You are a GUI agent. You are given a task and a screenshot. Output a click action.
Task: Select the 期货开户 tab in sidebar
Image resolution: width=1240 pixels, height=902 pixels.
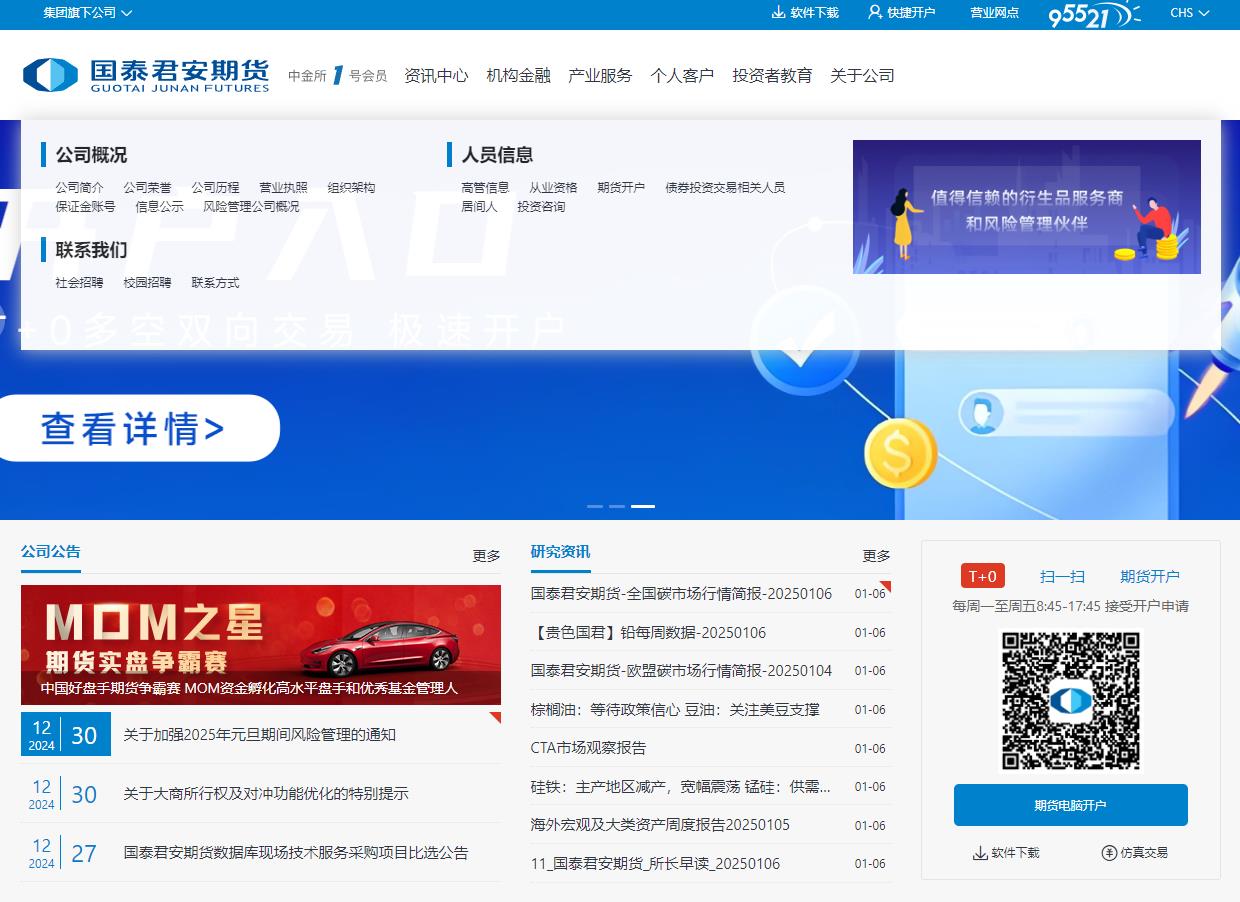point(1150,576)
